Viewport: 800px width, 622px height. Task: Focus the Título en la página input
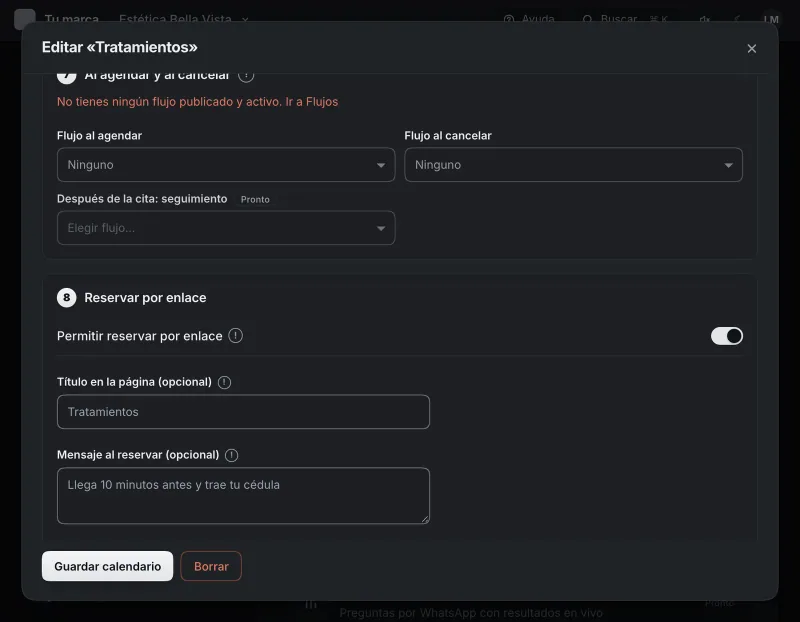point(243,412)
